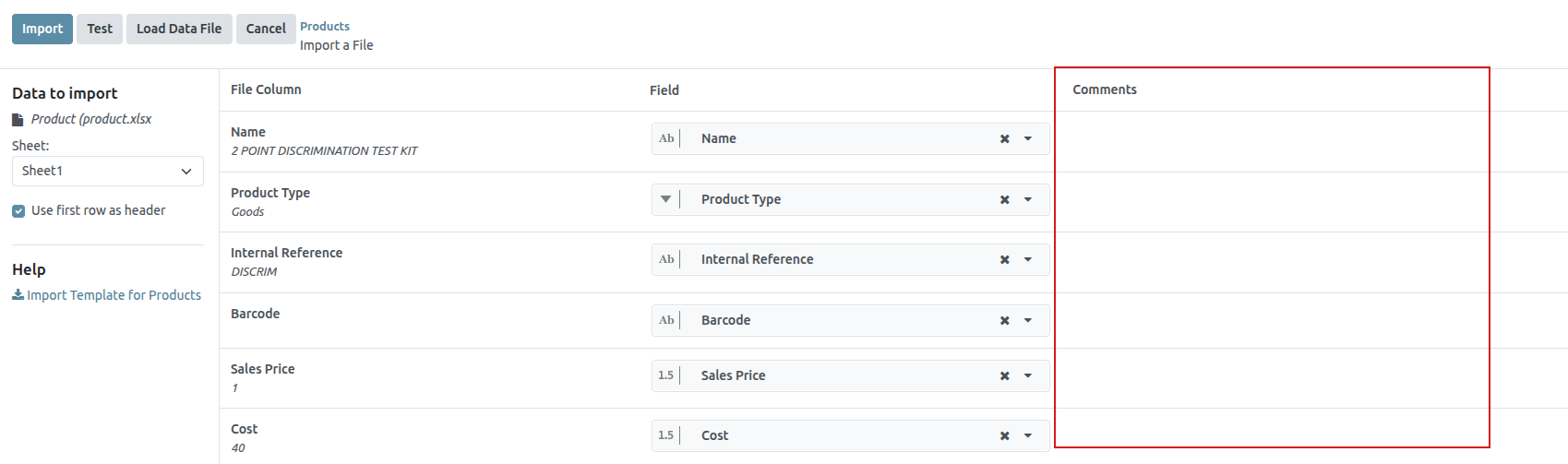The width and height of the screenshot is (1568, 464).
Task: Toggle Use first row as header checkbox
Action: point(18,211)
